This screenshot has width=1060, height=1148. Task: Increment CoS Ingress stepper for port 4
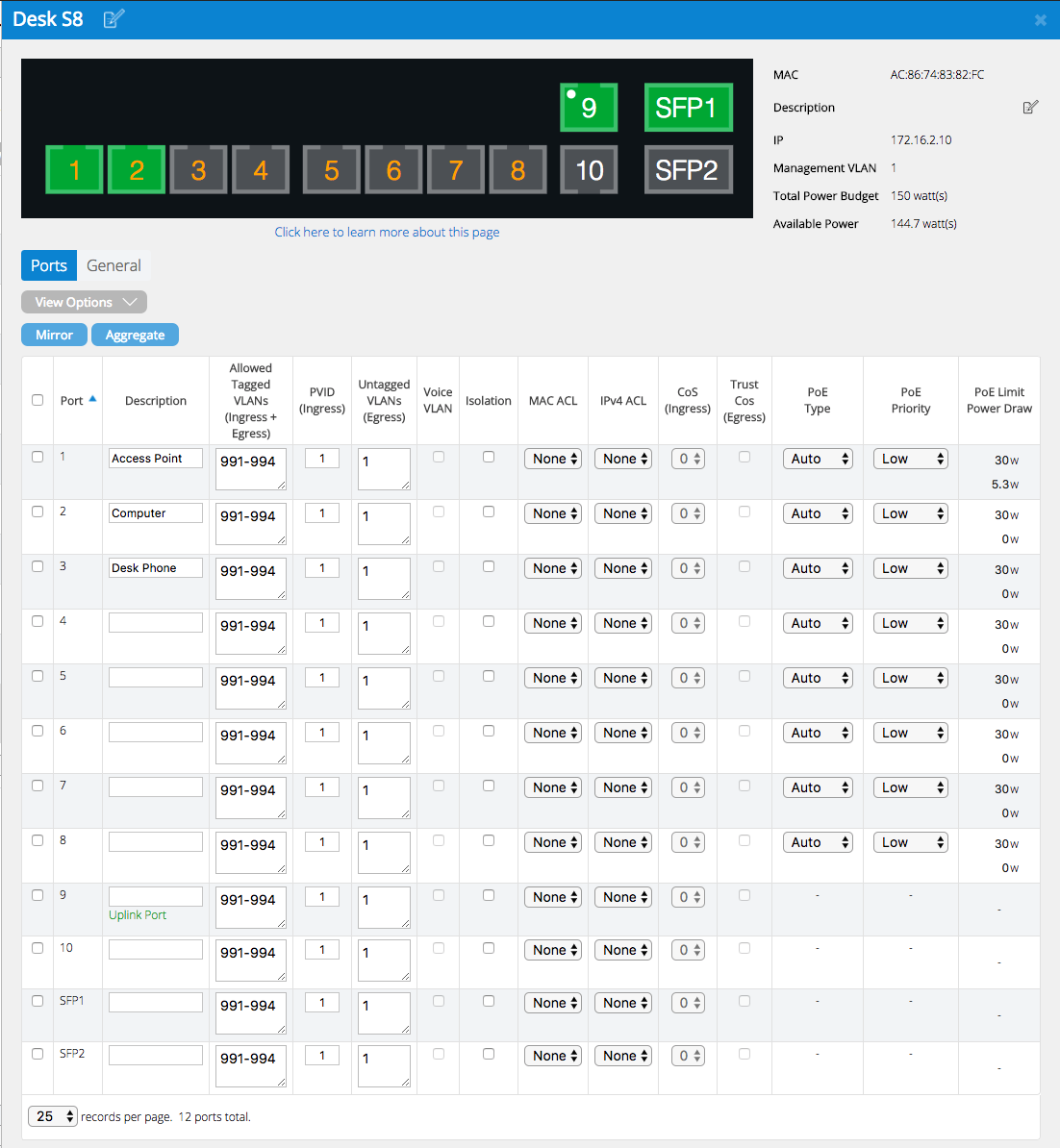[x=695, y=619]
